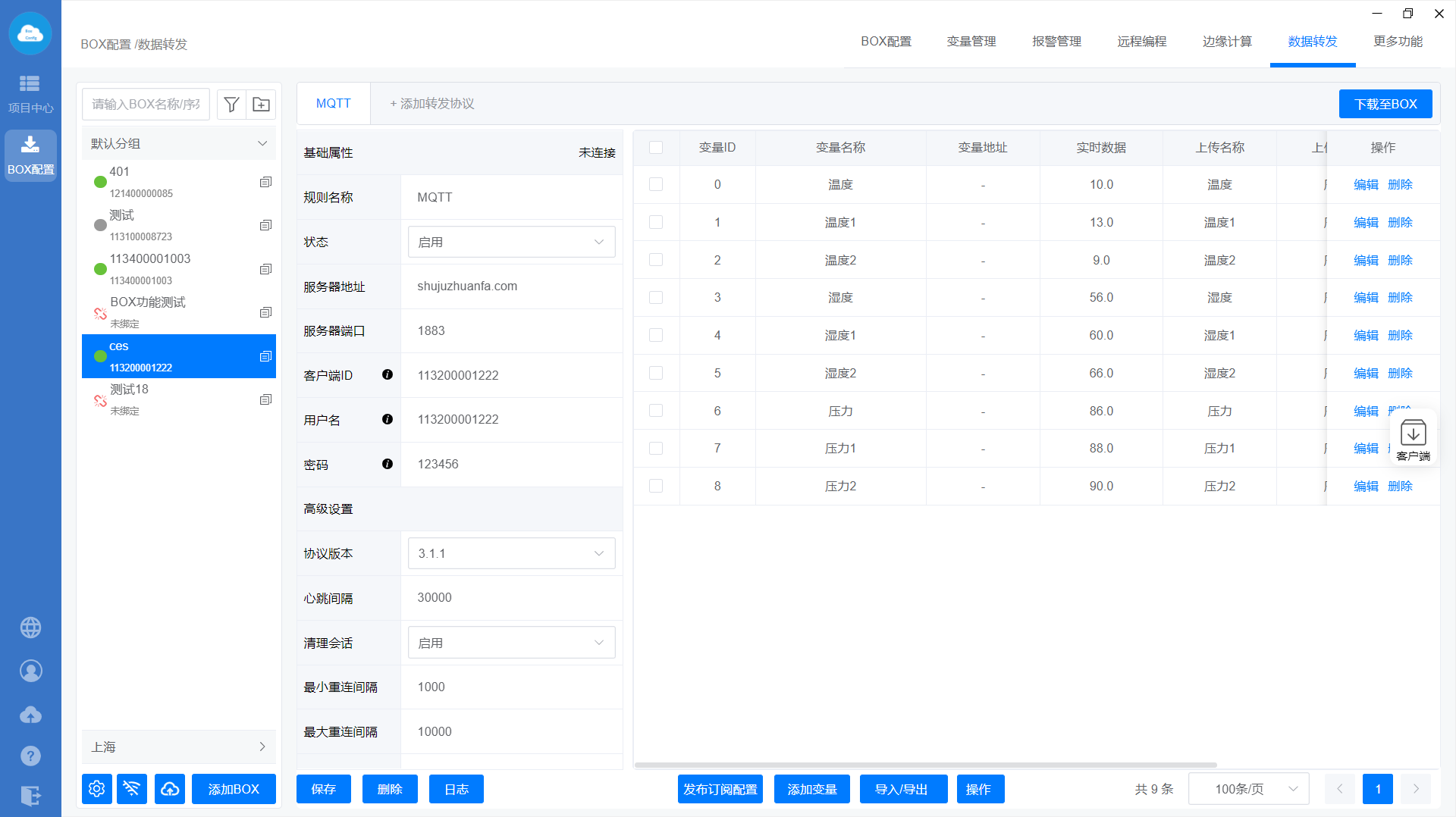This screenshot has width=1456, height=817.
Task: Click the help question mark icon
Action: [x=30, y=756]
